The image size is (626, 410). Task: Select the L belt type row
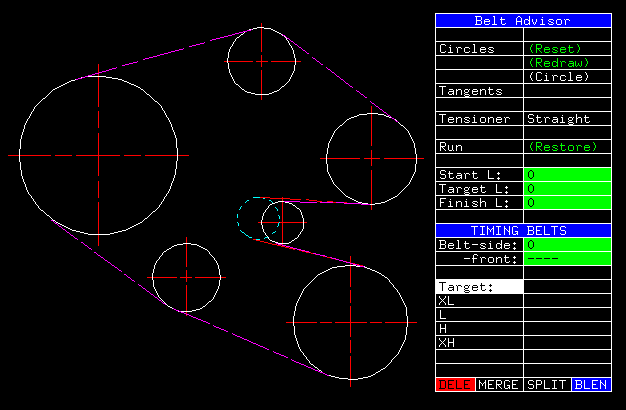[479, 315]
